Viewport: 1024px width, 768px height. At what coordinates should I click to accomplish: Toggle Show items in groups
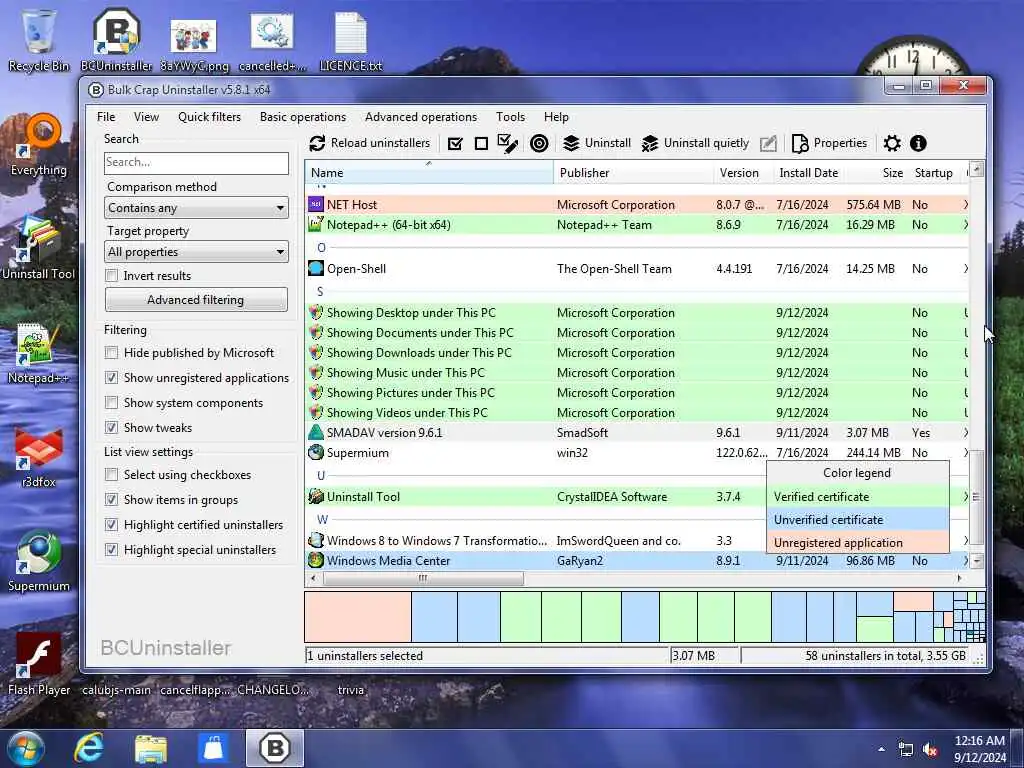click(112, 500)
